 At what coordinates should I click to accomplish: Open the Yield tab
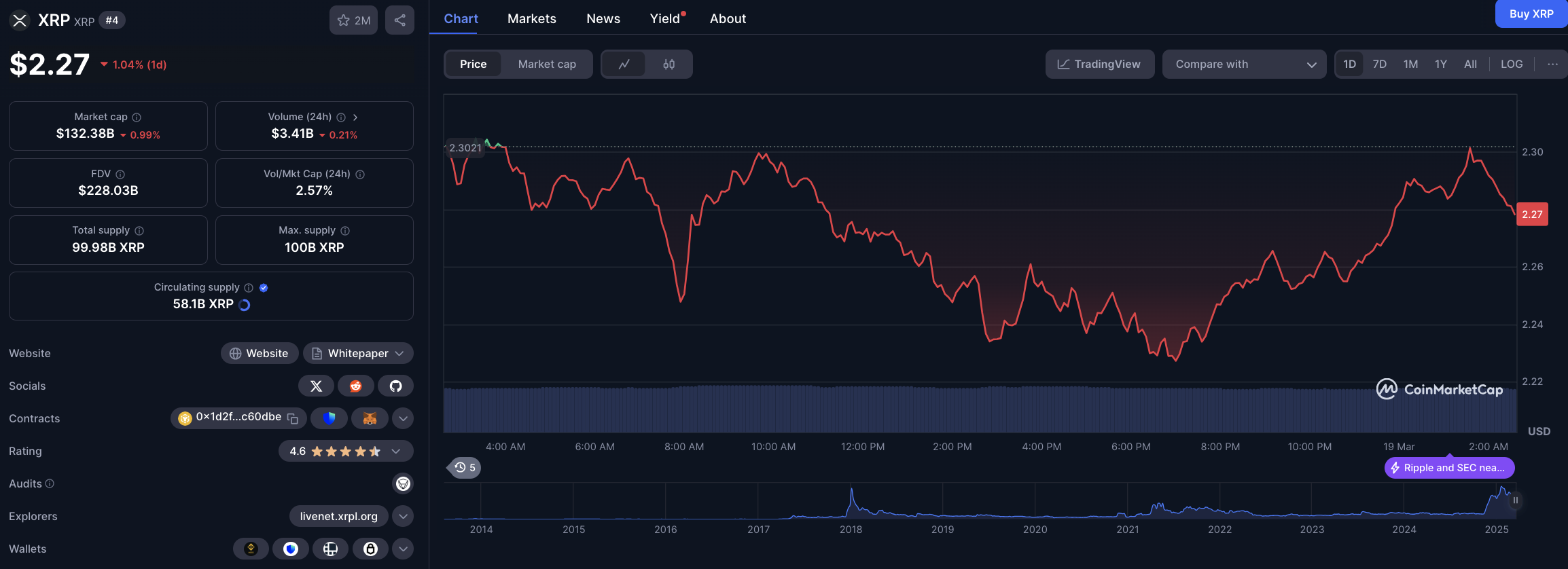coord(665,19)
